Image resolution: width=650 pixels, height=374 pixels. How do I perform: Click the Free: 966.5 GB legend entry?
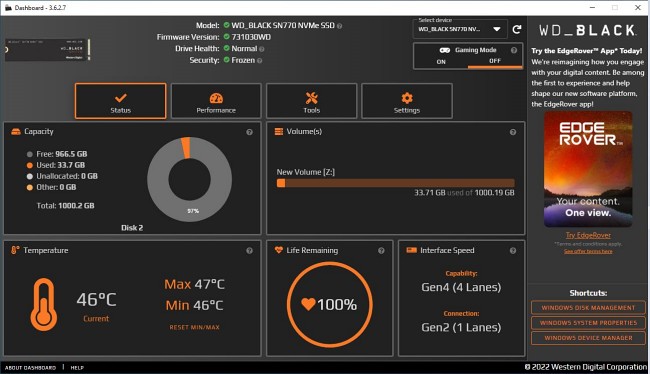tap(57, 154)
